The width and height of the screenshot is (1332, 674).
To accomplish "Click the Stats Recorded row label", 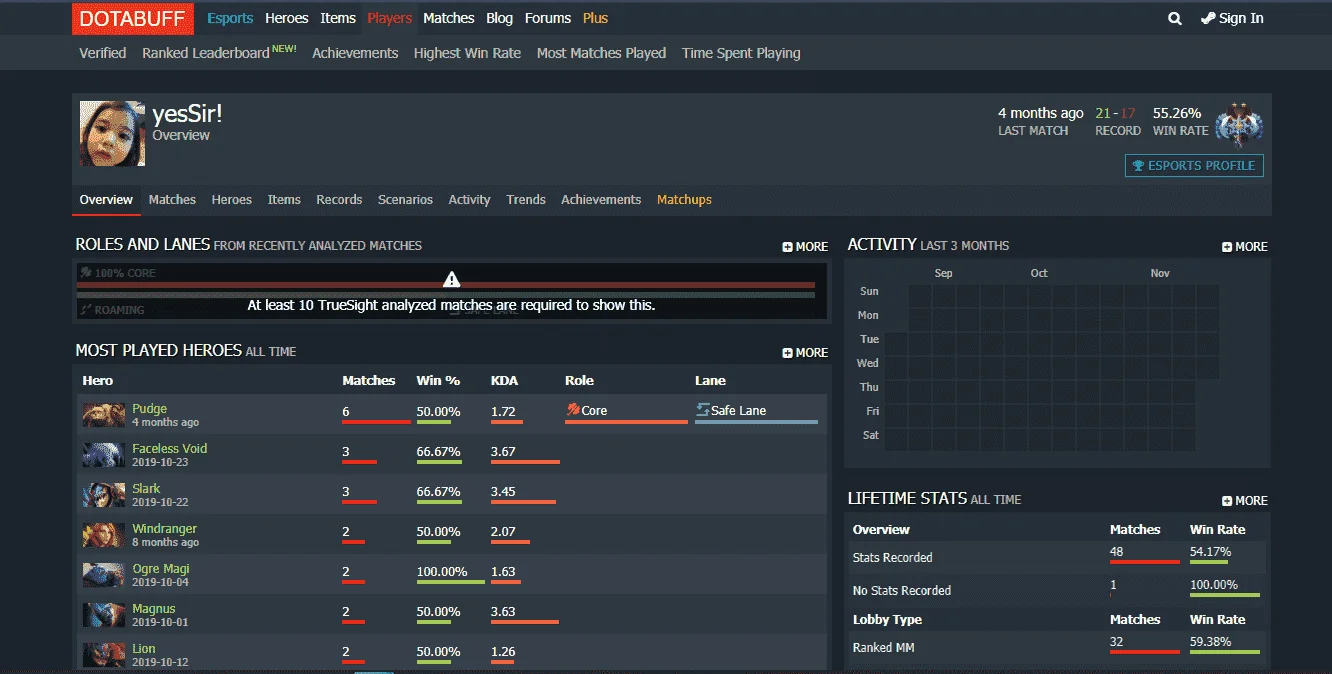I will point(892,557).
